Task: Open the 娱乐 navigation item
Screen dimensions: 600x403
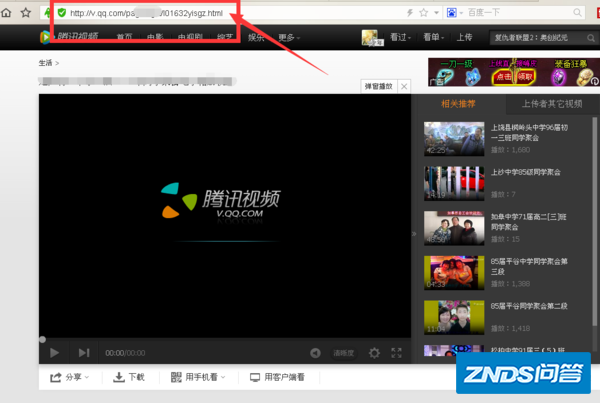Action: 256,38
